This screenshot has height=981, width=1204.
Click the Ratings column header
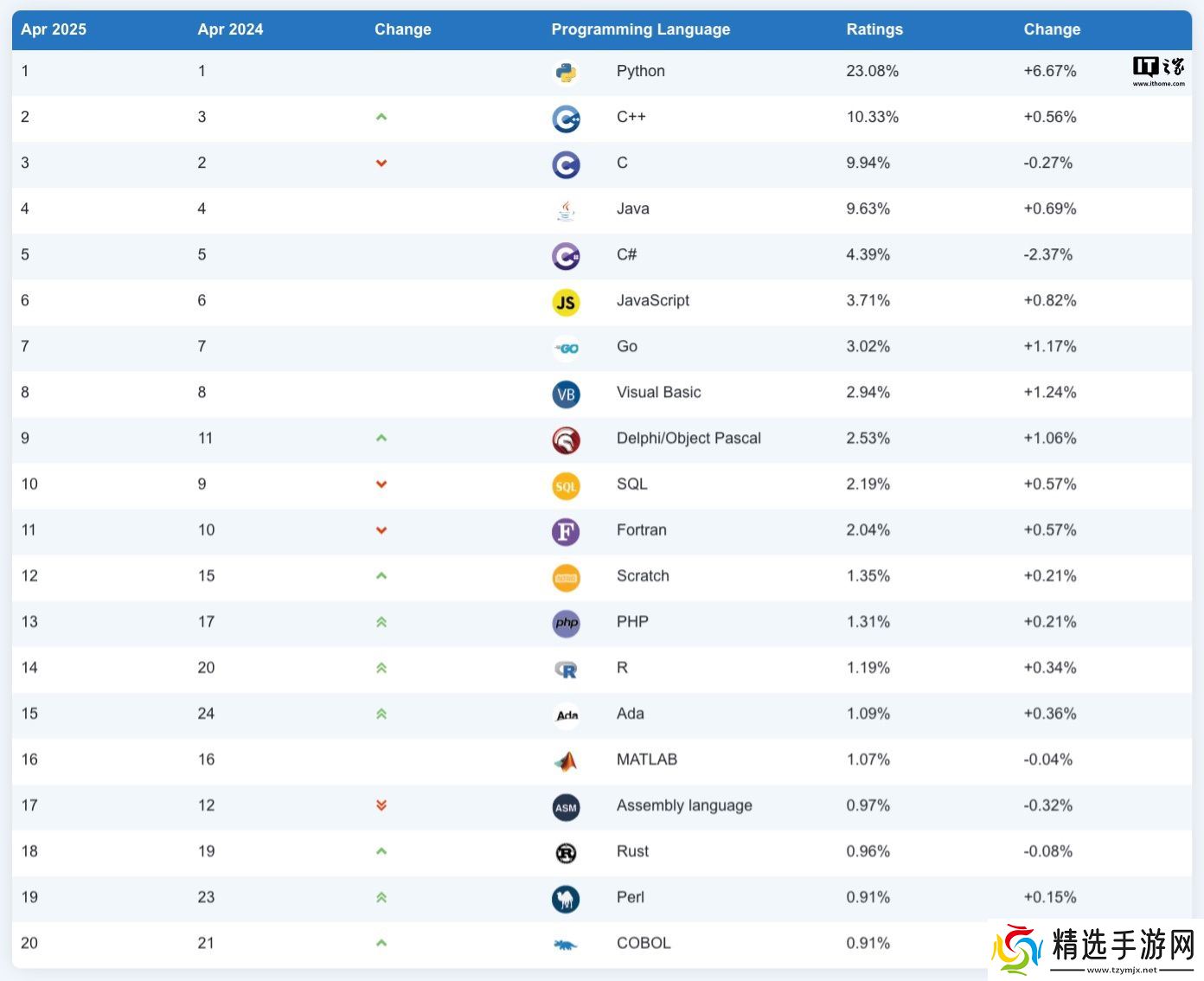tap(874, 29)
